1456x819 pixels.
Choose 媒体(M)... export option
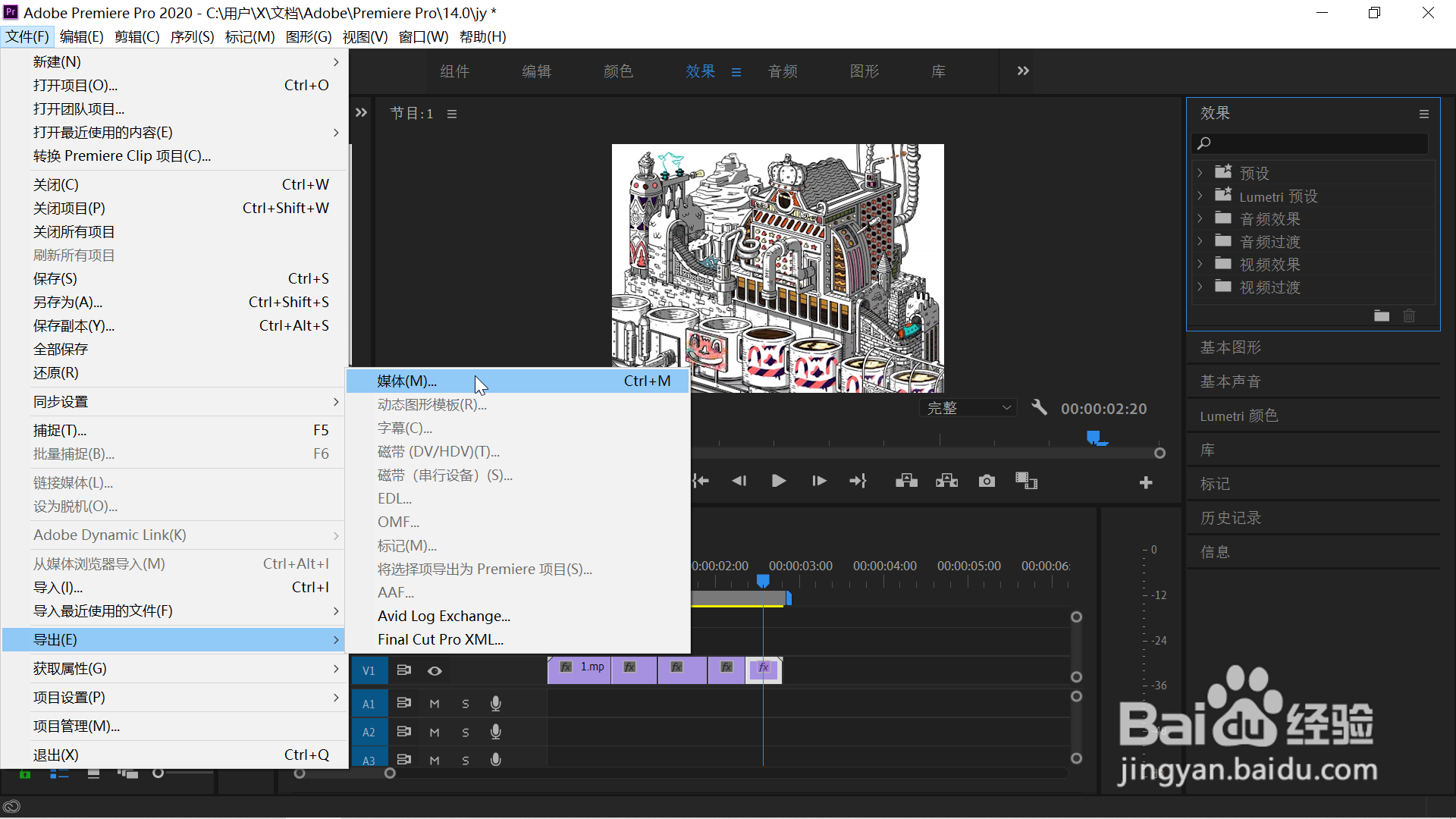click(x=518, y=381)
